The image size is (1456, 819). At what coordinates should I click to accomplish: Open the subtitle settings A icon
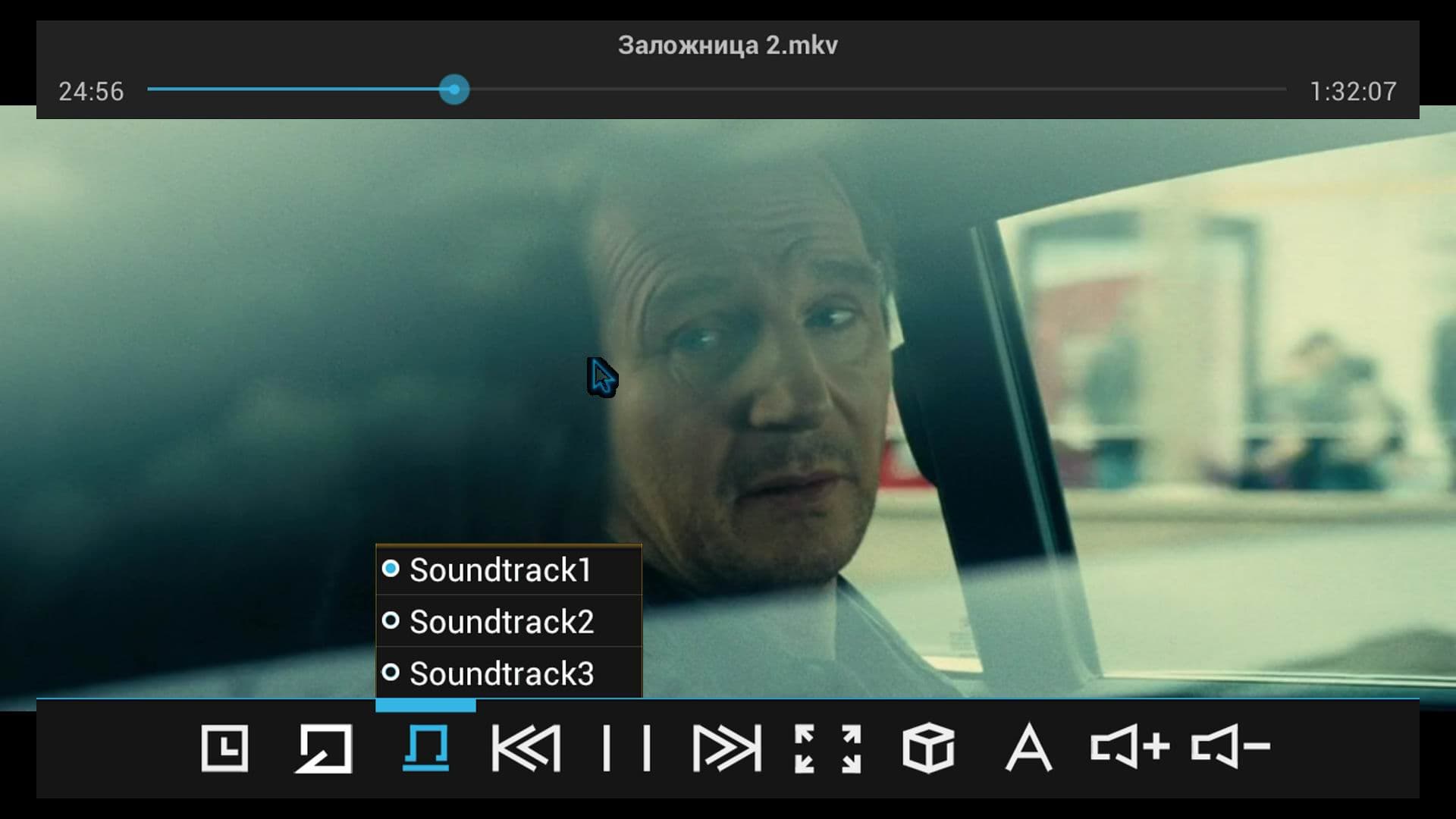pyautogui.click(x=1028, y=748)
